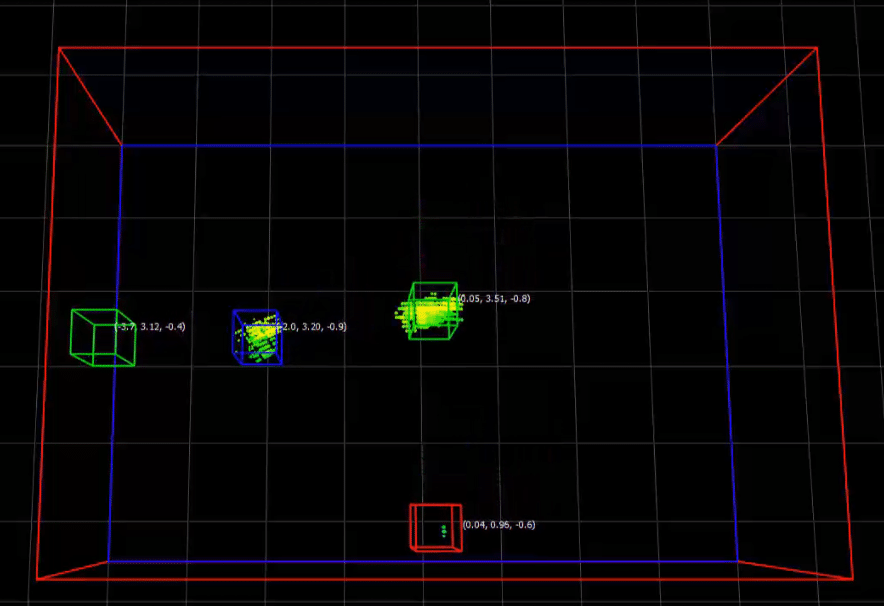Pick the small red bounding box

pos(436,527)
